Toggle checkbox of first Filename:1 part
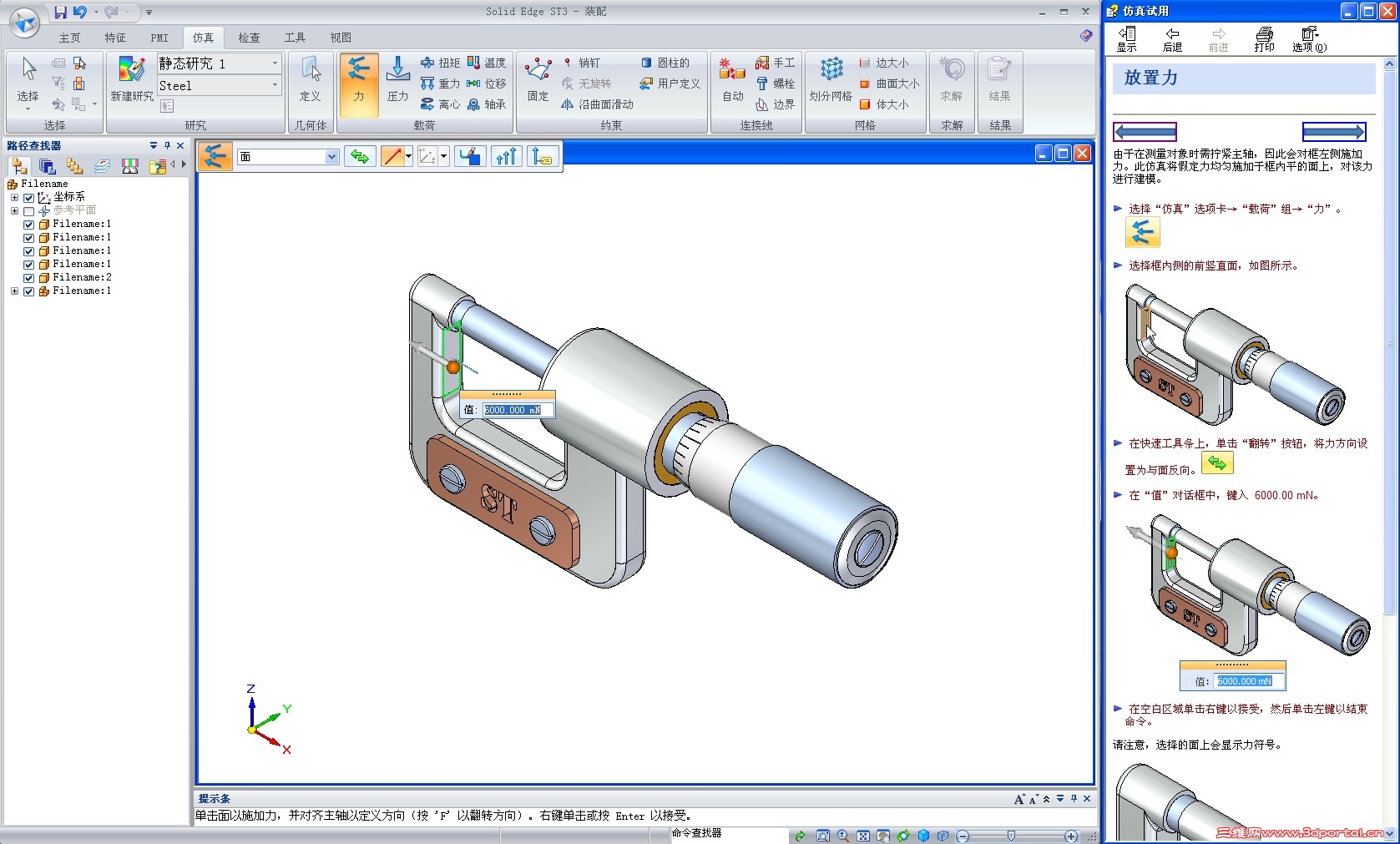This screenshot has width=1400, height=844. click(29, 225)
